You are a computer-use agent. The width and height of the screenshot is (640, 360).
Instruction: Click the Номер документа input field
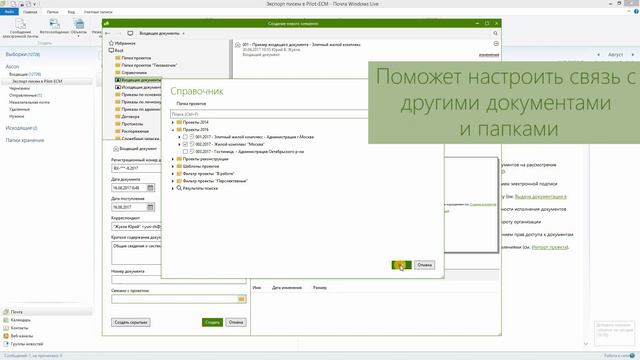tap(179, 280)
